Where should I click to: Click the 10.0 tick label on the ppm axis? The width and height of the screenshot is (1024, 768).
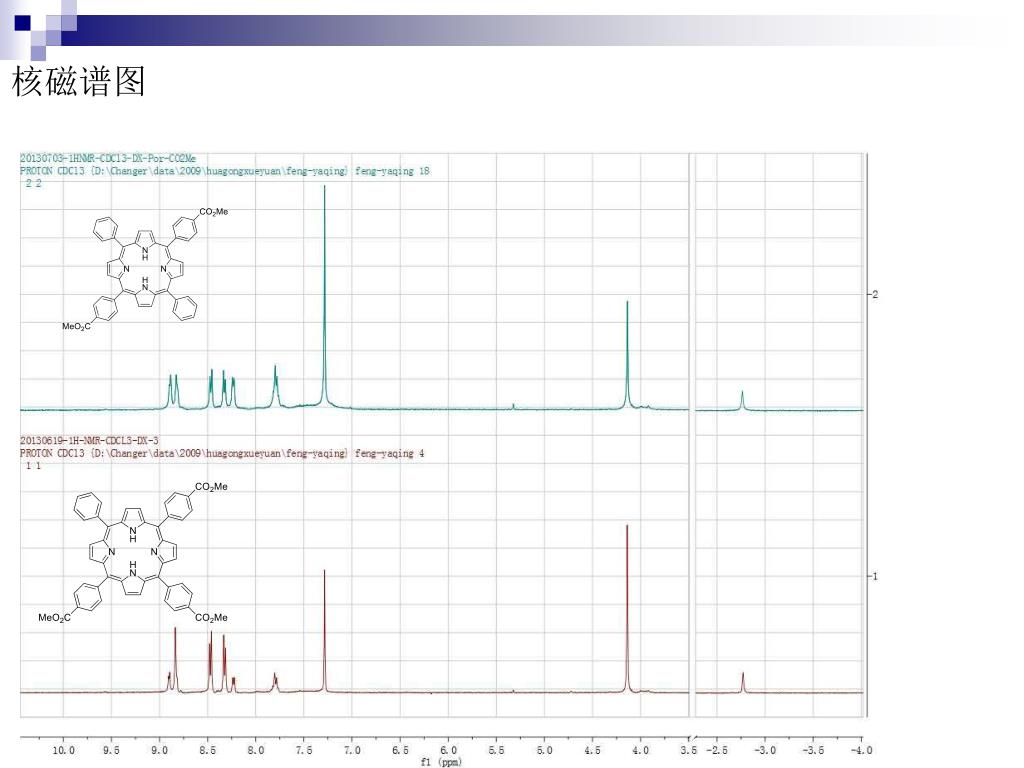(63, 750)
